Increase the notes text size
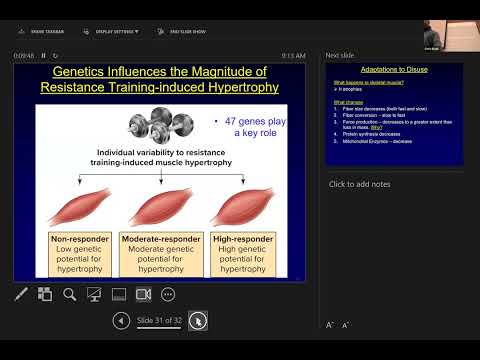This screenshot has width=480, height=360. point(346,325)
